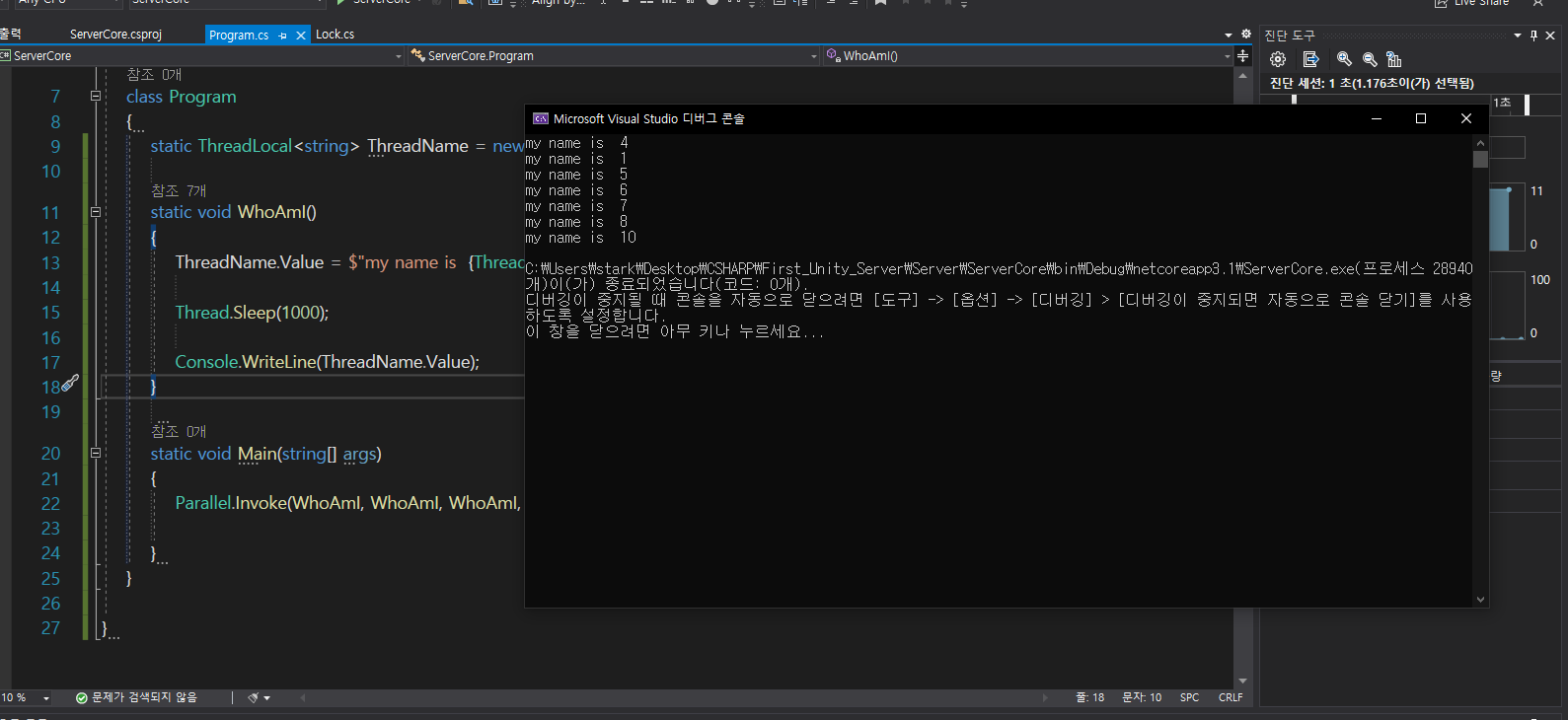Toggle pin on the Program.cs tab
The image size is (1568, 720).
tap(283, 36)
